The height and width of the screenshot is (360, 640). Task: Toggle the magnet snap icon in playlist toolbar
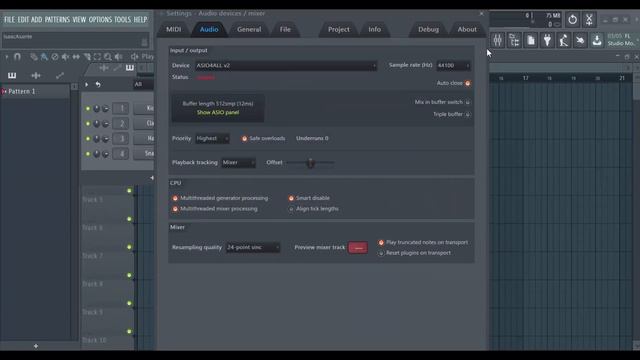(17, 57)
